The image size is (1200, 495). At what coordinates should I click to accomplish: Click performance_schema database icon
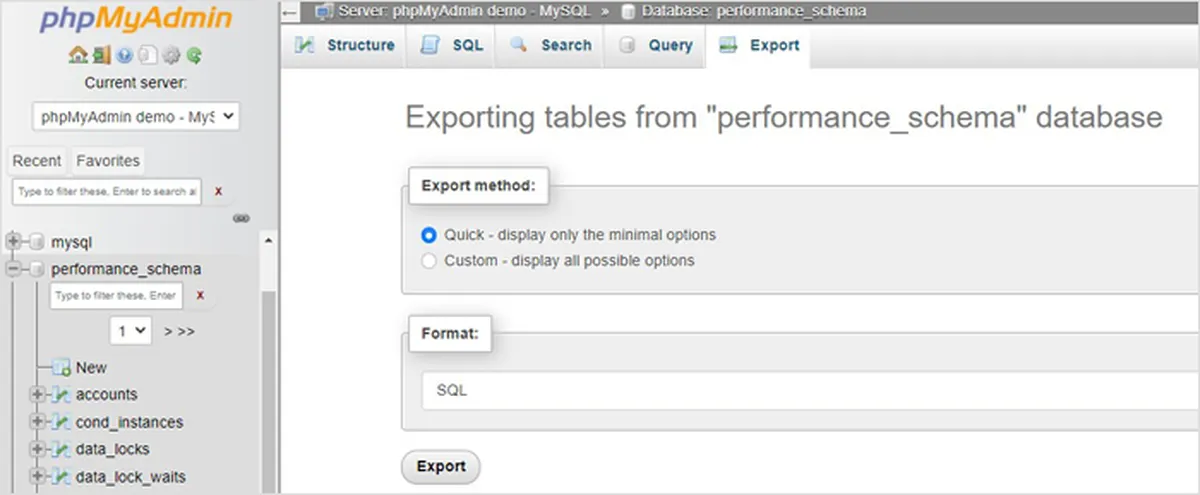[37, 269]
